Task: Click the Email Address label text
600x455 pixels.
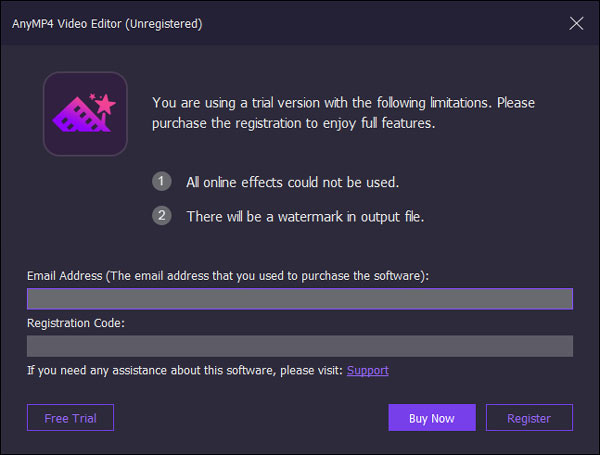Action: click(x=227, y=275)
